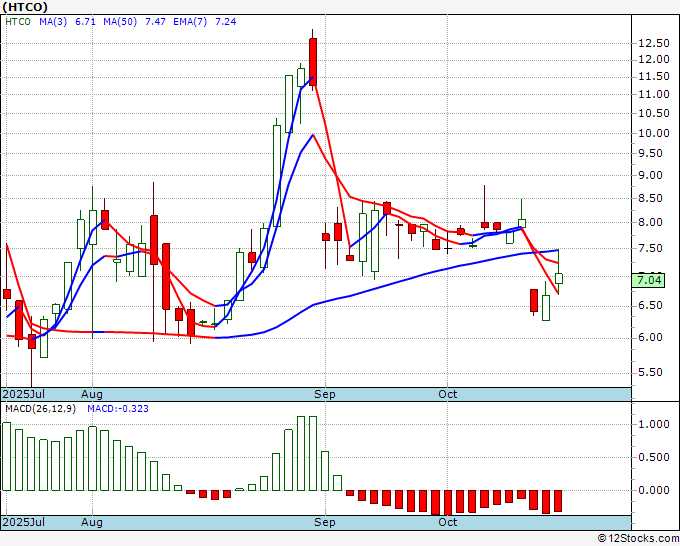Click Oct on the price chart axis
This screenshot has width=680, height=546.
[448, 394]
